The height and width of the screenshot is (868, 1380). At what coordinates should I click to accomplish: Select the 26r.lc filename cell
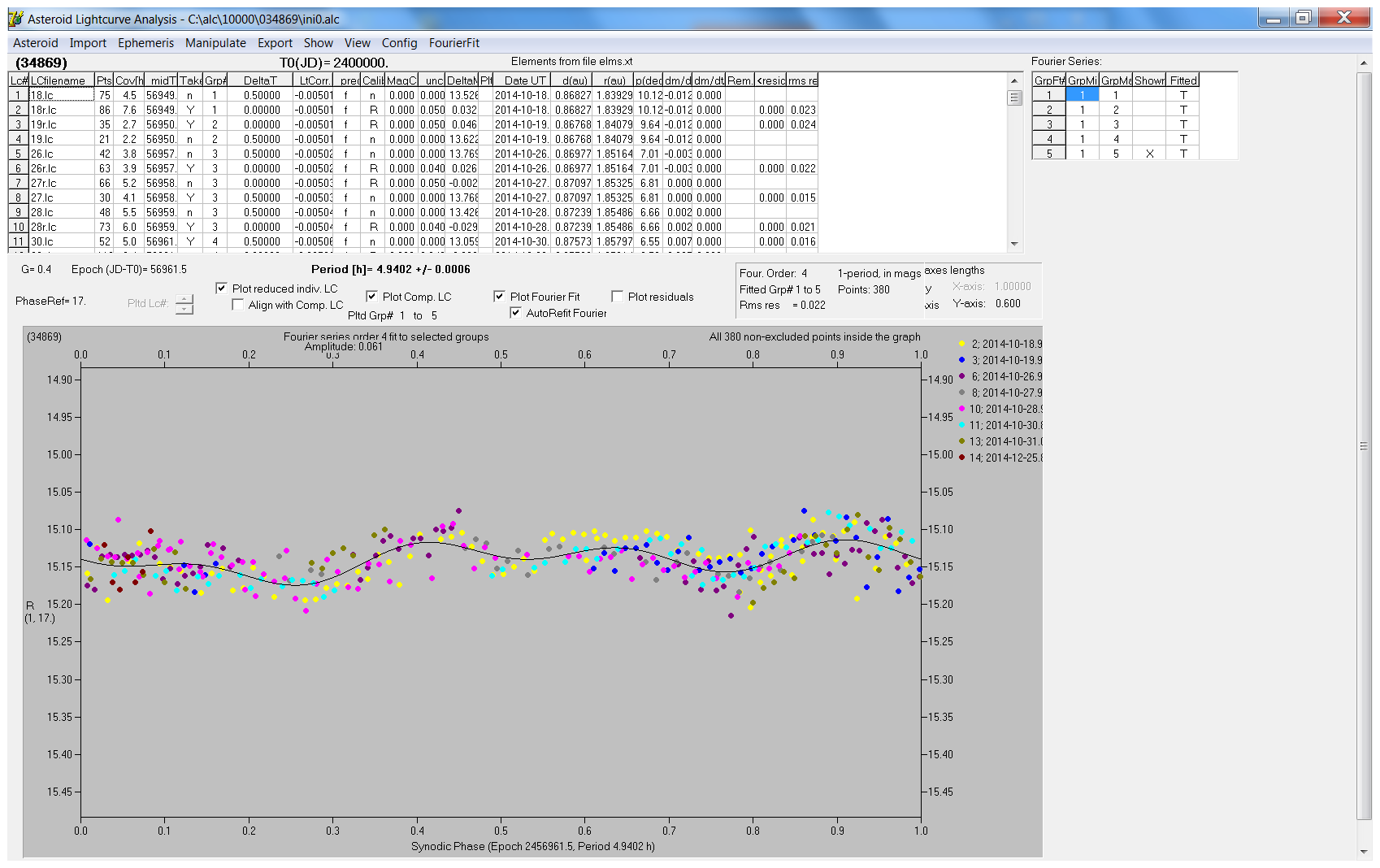click(62, 168)
